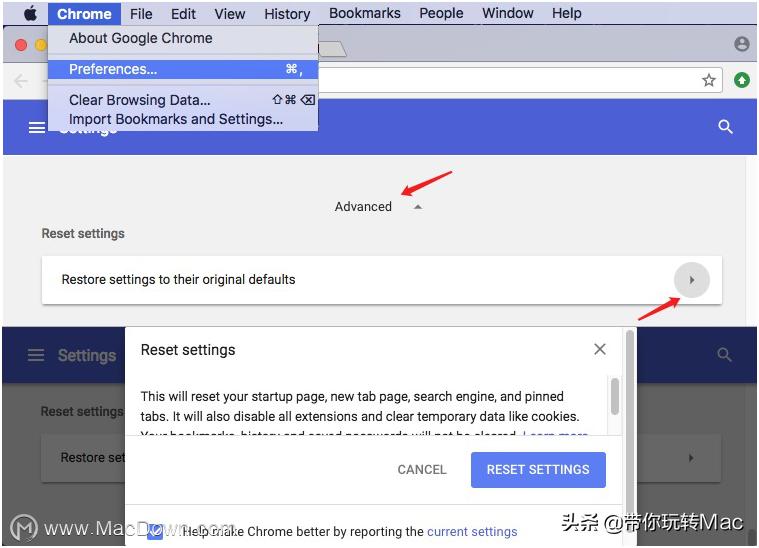
Task: Open the Apple menu
Action: [x=30, y=14]
